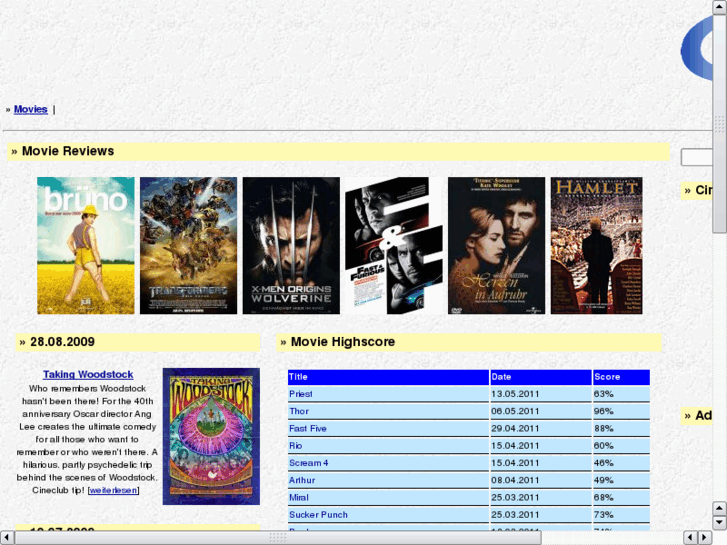This screenshot has width=727, height=545.
Task: Click the 08.04.2011 date for Arthur
Action: tap(541, 481)
